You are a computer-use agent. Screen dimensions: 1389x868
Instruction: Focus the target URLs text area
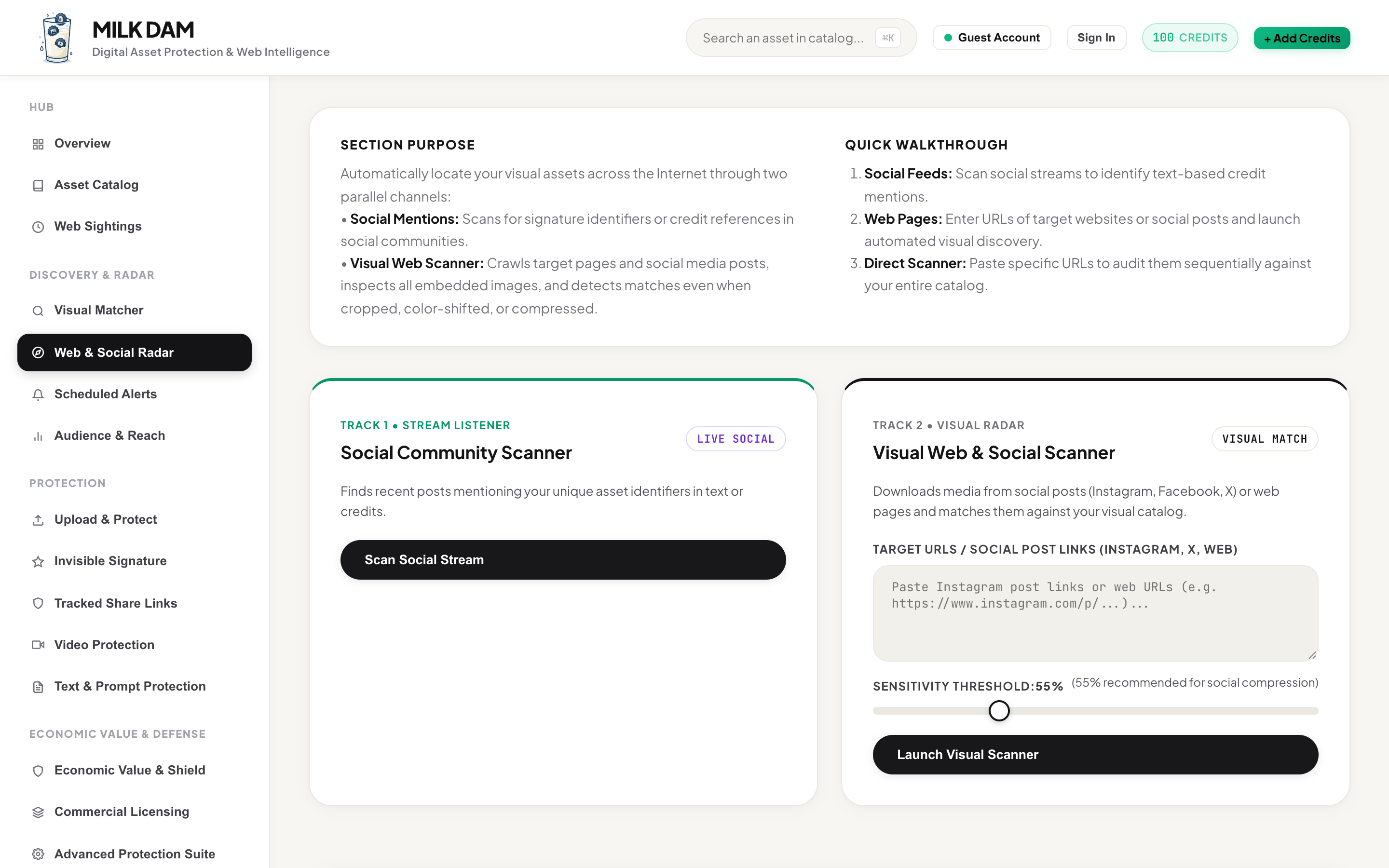coord(1095,613)
